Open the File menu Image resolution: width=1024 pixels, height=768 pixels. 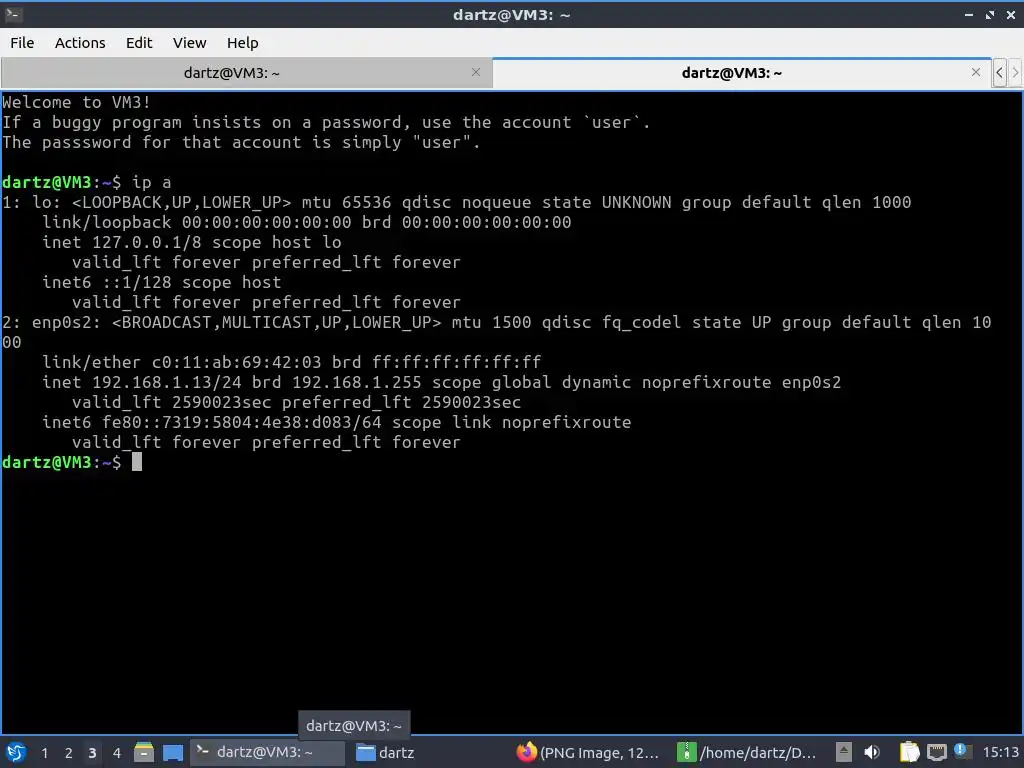click(x=22, y=42)
